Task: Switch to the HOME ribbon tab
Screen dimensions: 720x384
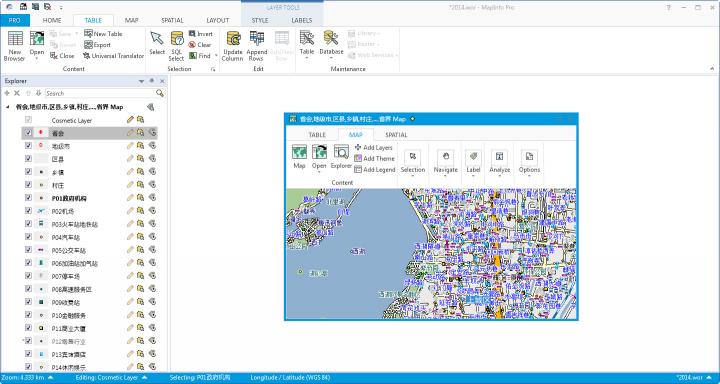Action: click(x=52, y=20)
